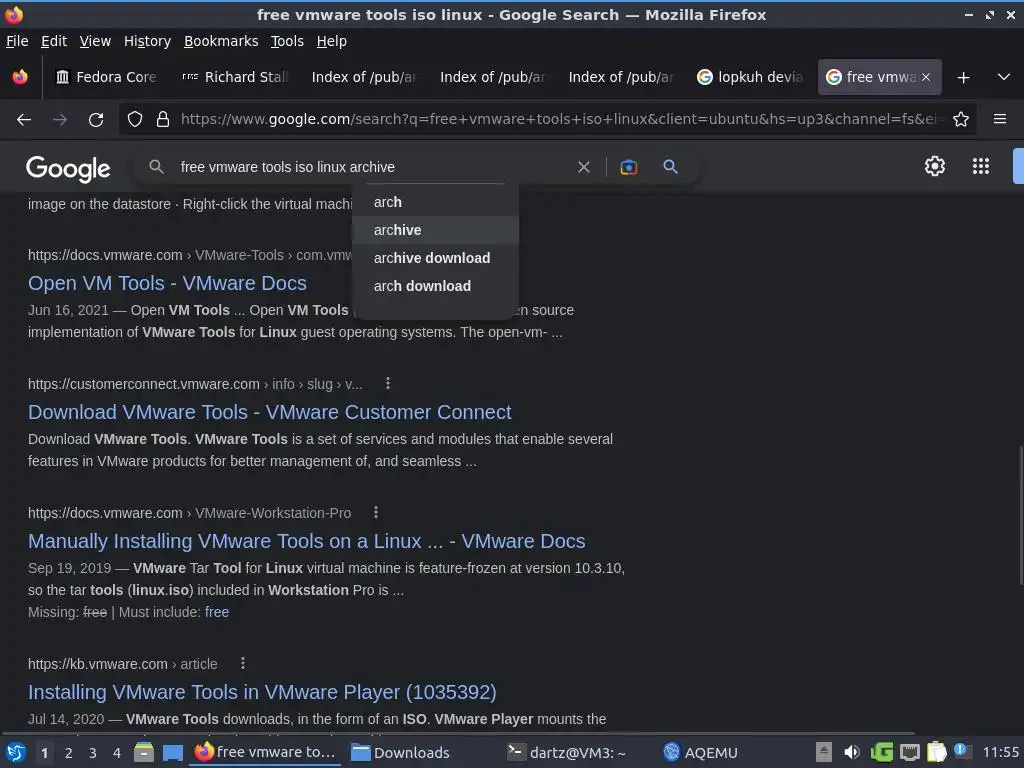The image size is (1024, 768).
Task: Open the File menu
Action: 17,41
